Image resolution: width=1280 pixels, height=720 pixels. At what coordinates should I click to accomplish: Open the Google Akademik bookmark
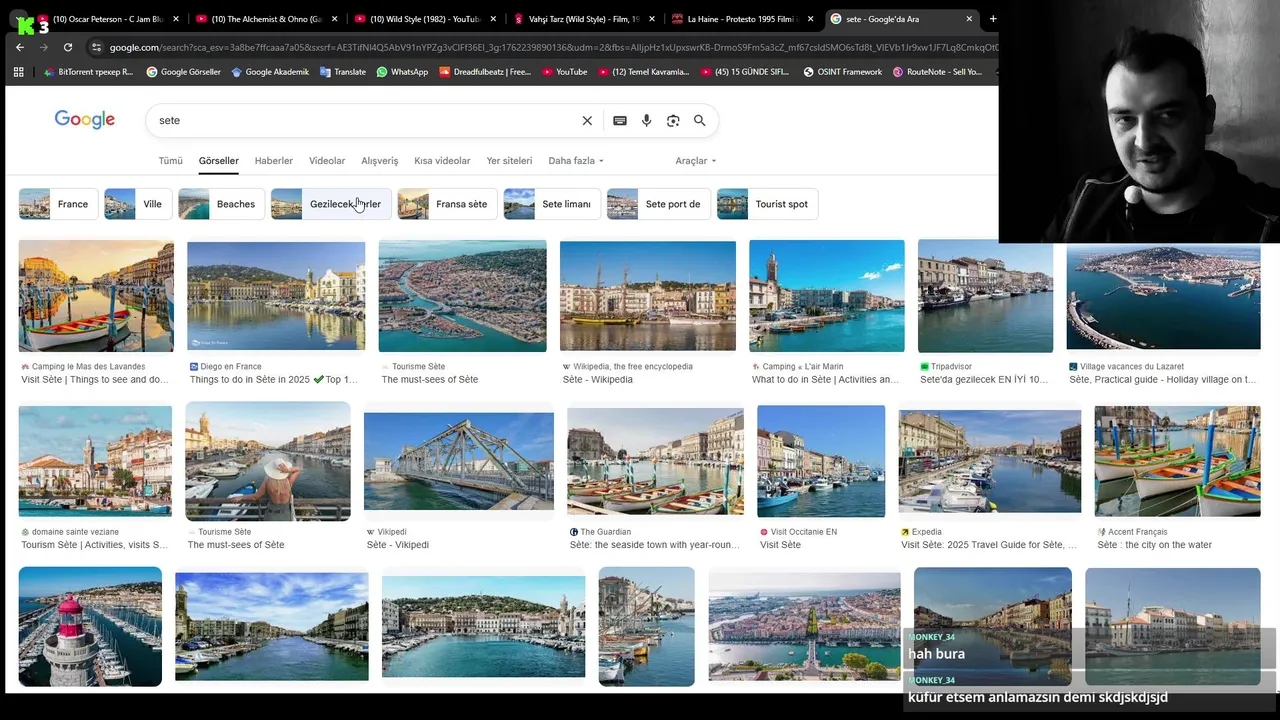[x=270, y=72]
